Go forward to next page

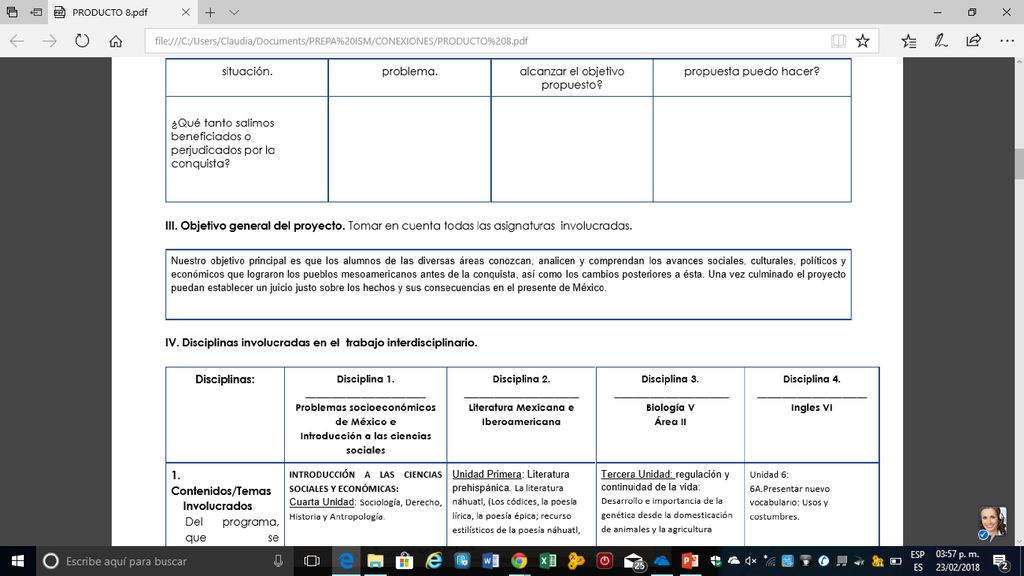click(x=50, y=40)
